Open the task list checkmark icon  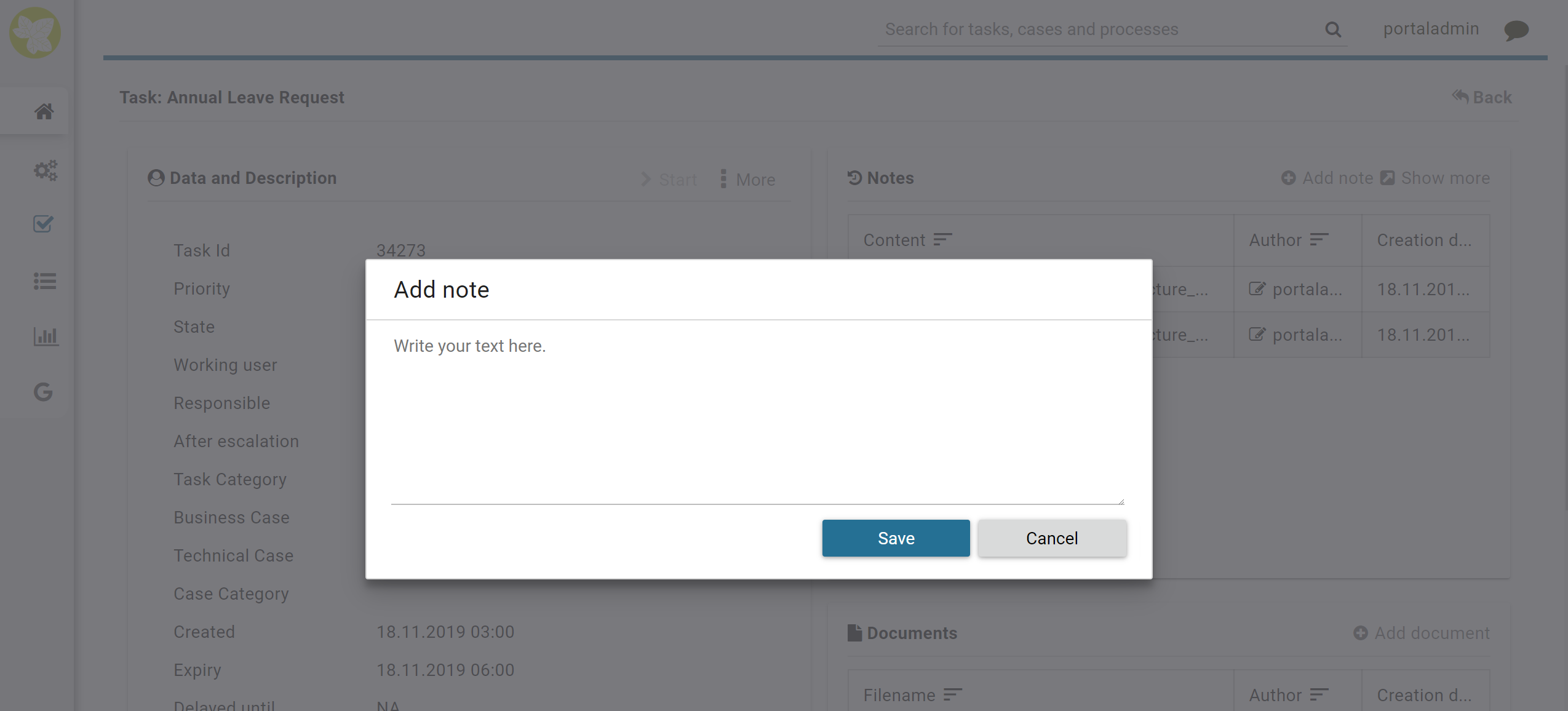click(44, 224)
